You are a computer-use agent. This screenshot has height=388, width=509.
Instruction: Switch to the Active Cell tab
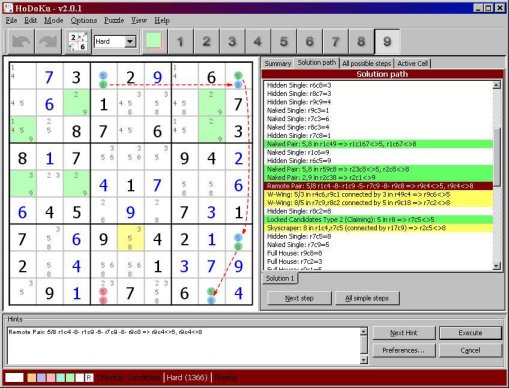click(x=413, y=63)
